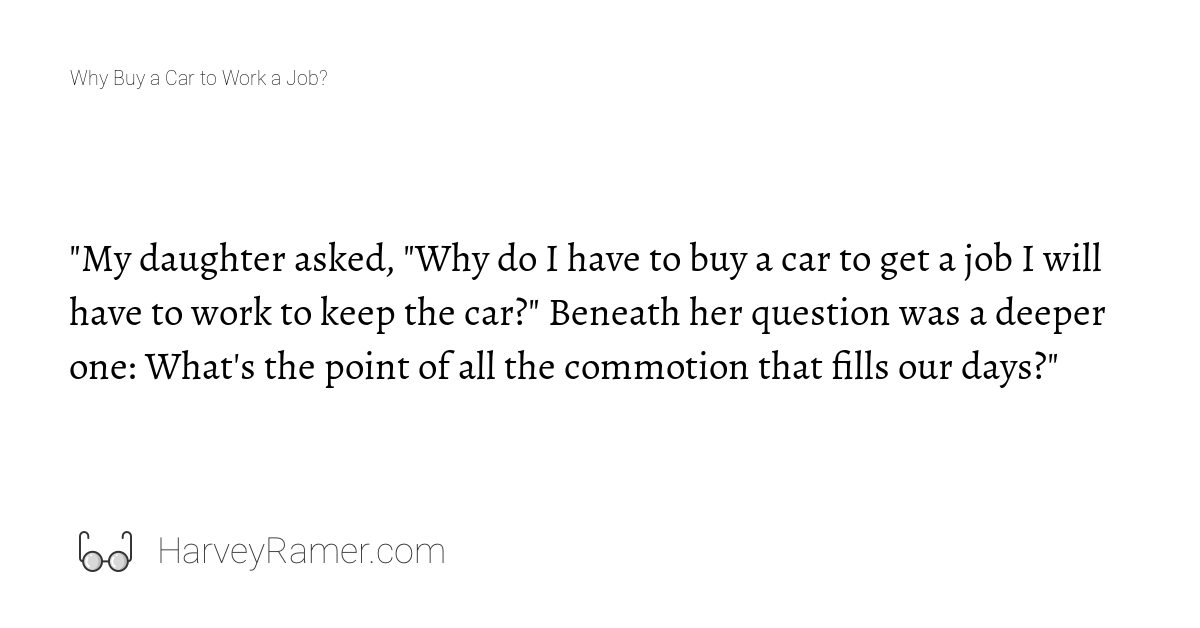Click the word "Job?" in the header title
Viewport: 1200px width, 628px height.
(x=306, y=78)
